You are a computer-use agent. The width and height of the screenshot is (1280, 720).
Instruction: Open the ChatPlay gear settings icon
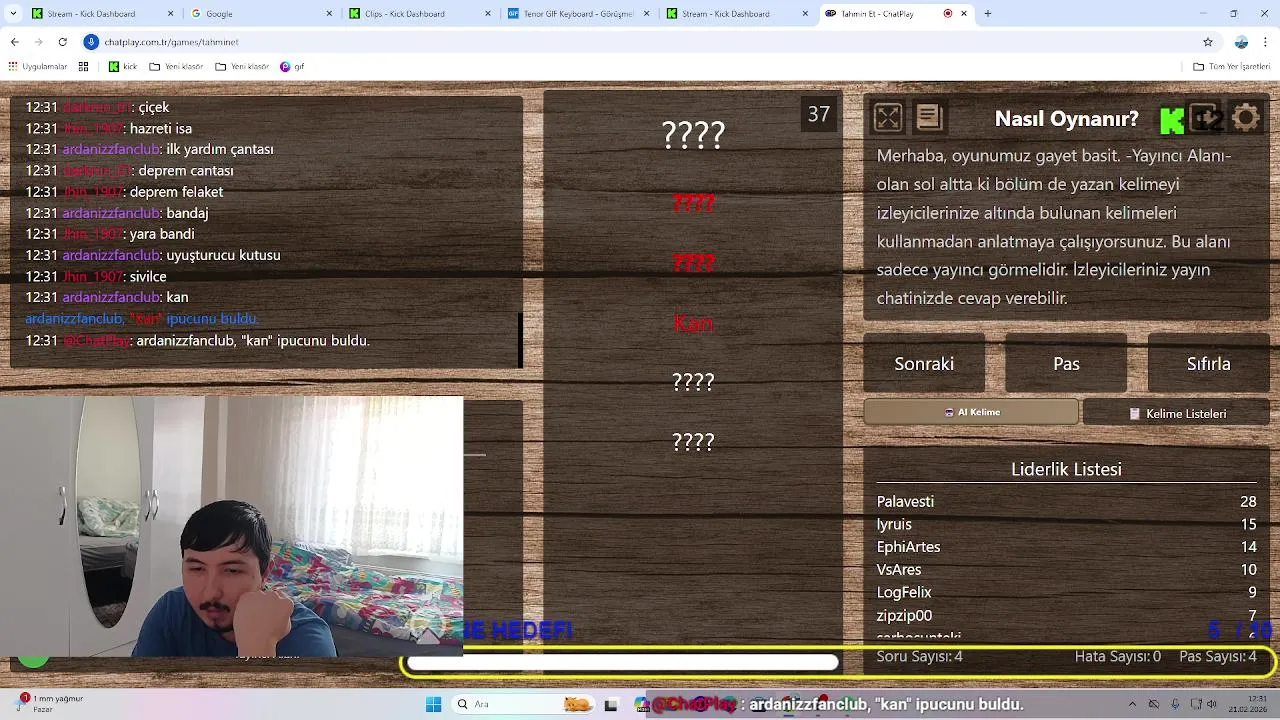pos(1246,118)
